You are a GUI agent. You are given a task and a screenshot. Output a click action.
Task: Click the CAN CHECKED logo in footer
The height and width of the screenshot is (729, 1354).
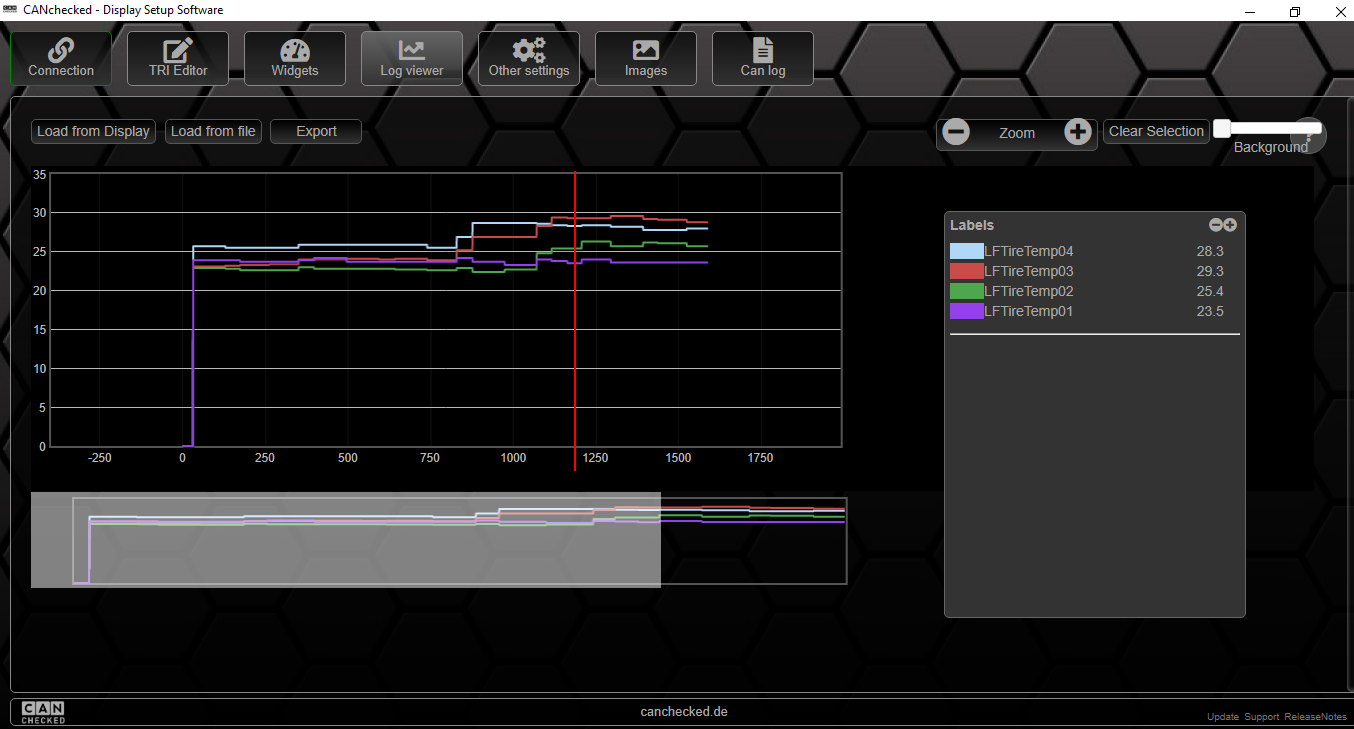click(43, 712)
